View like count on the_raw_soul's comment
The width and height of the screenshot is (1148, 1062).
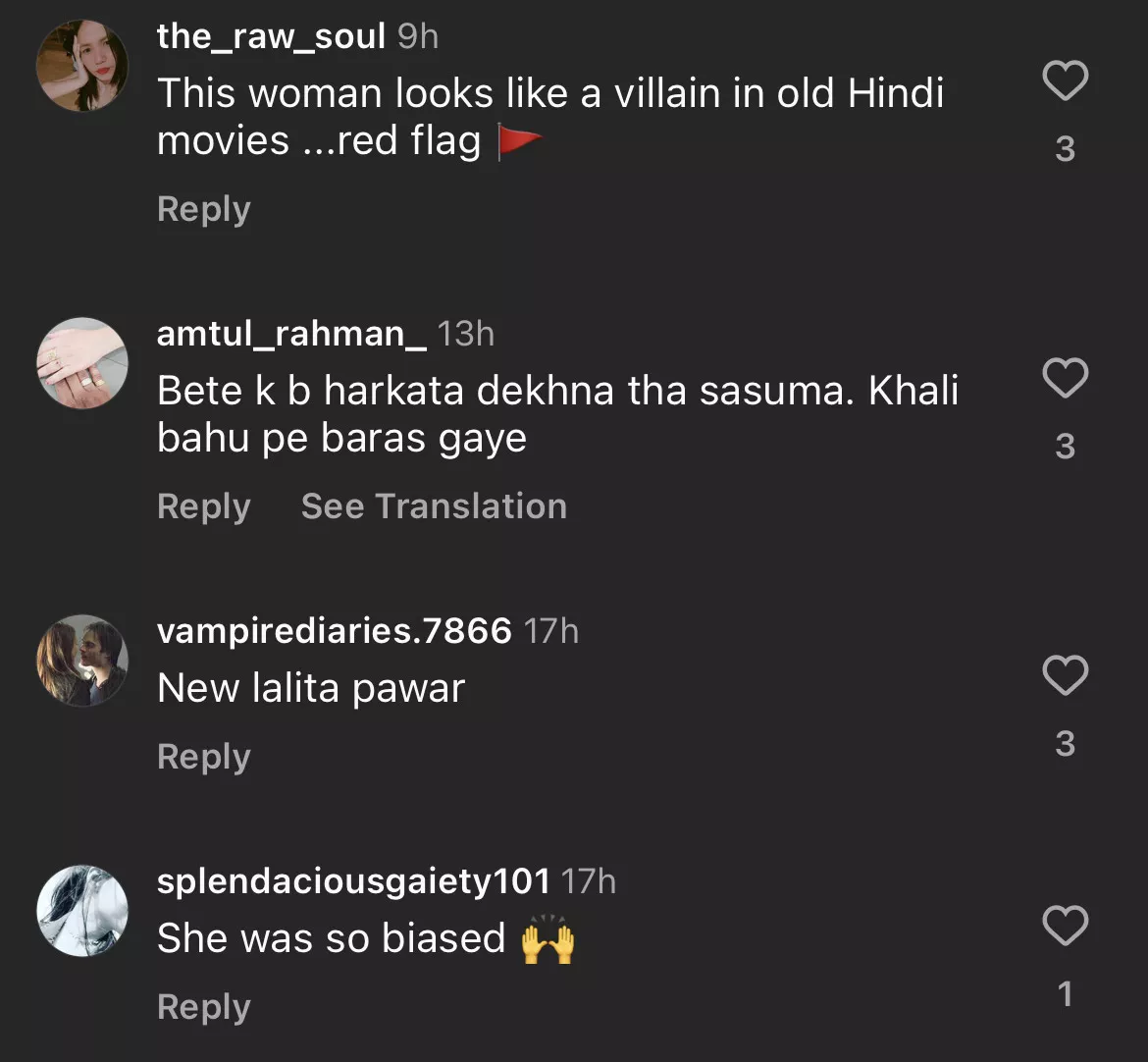click(x=1065, y=149)
